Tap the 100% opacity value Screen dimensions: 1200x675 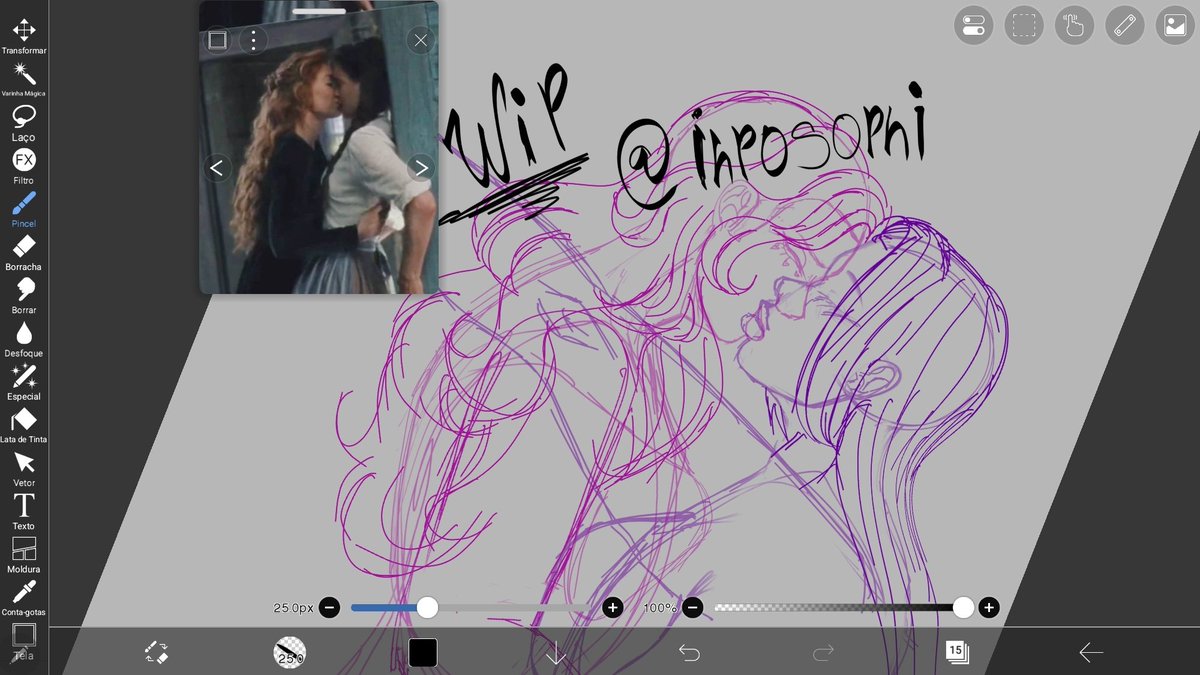click(660, 608)
